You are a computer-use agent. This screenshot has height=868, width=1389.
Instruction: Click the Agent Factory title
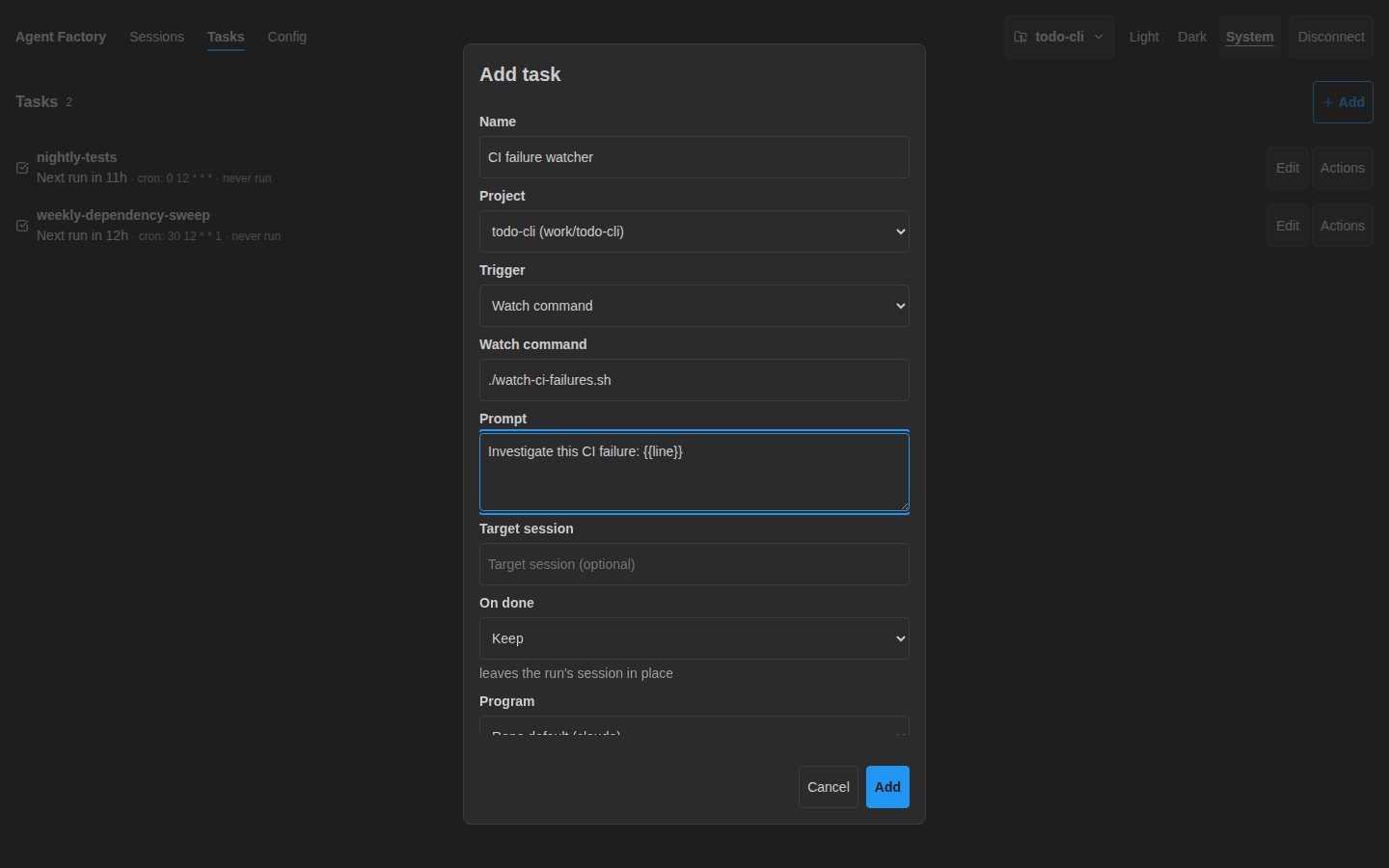(61, 37)
